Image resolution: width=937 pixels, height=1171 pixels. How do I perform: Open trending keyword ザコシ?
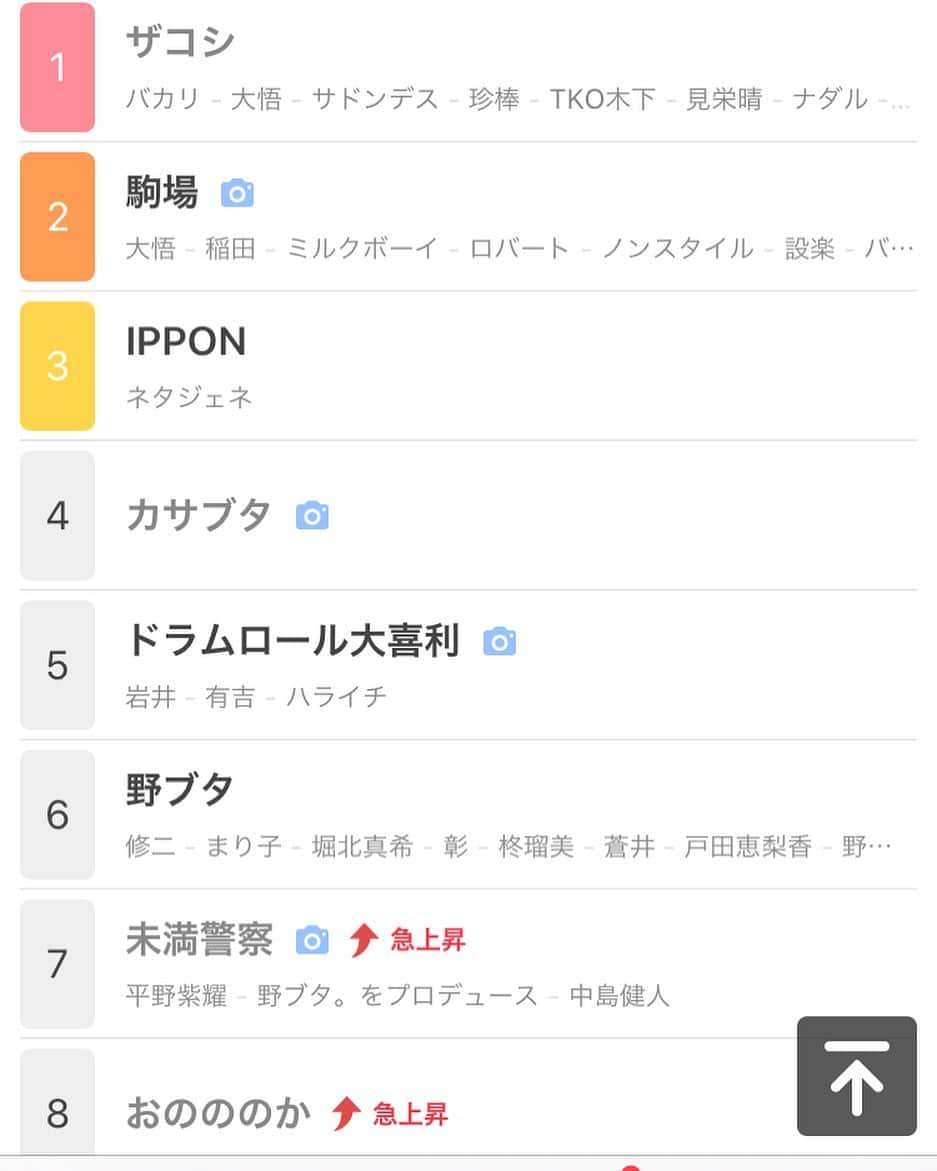180,42
